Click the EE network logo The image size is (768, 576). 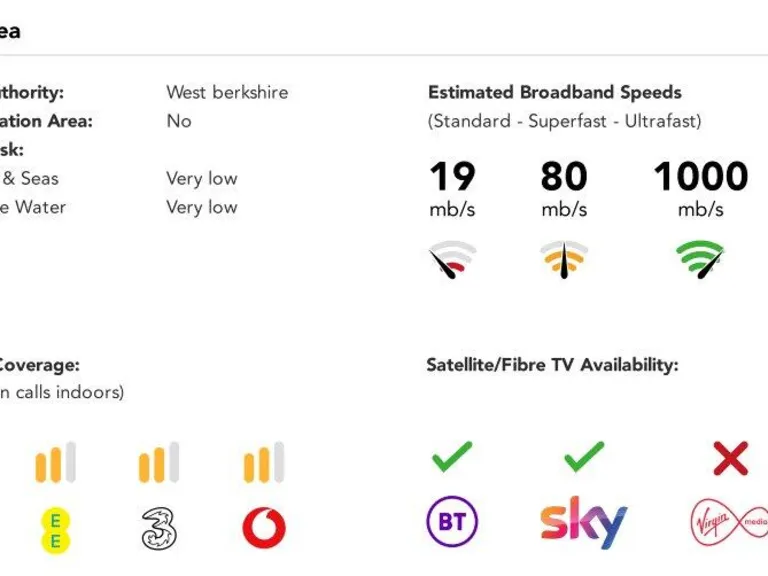click(x=55, y=529)
